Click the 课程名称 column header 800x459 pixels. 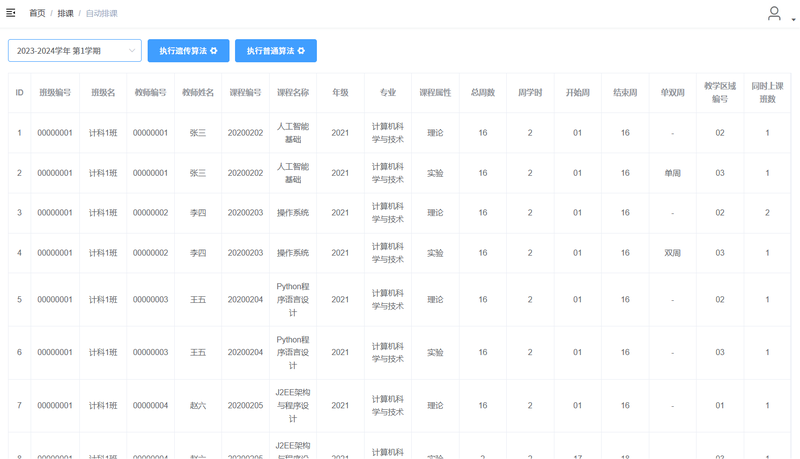[293, 93]
